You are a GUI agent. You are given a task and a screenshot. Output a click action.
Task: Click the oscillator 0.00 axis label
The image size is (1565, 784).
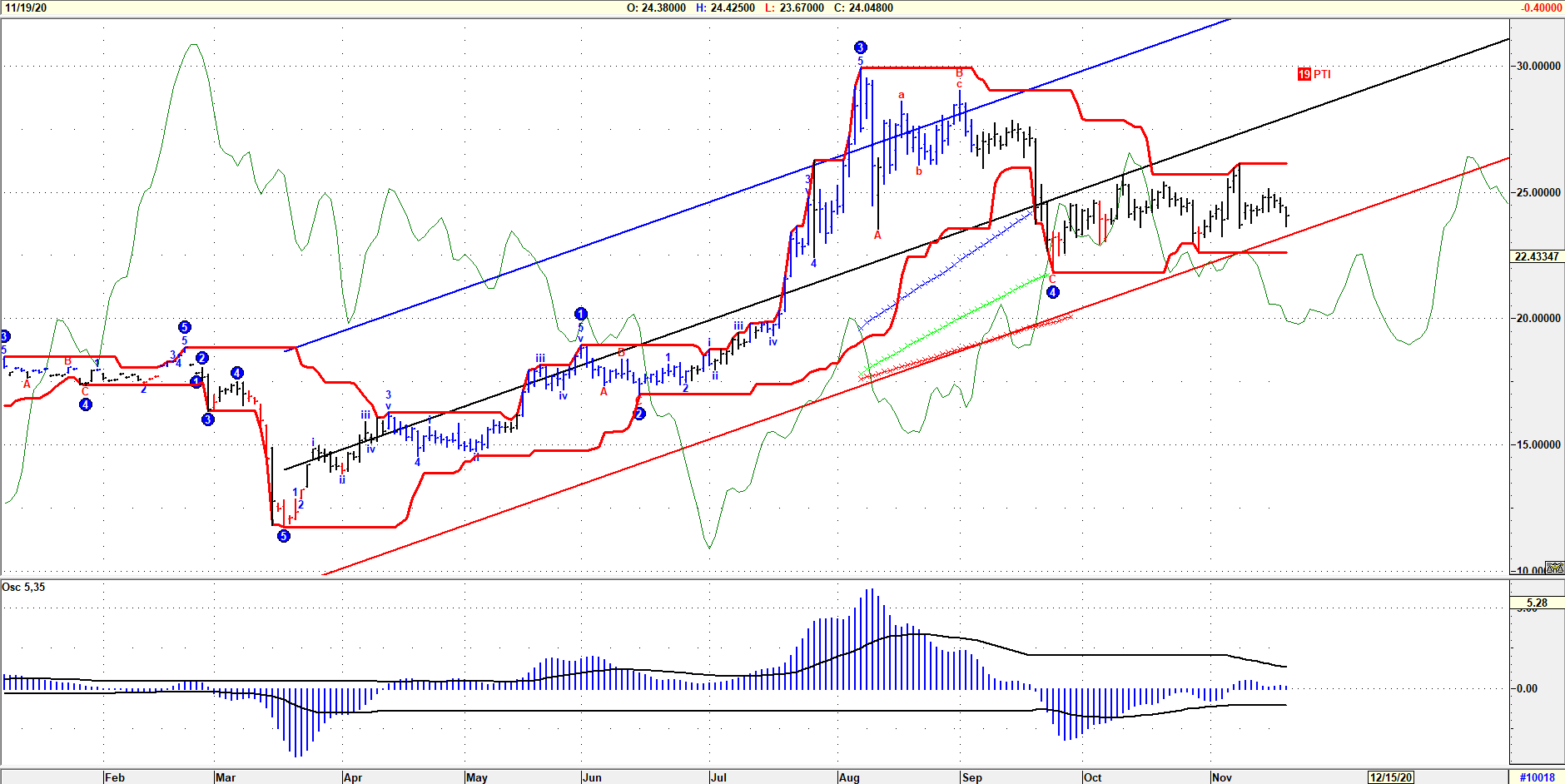[x=1527, y=688]
